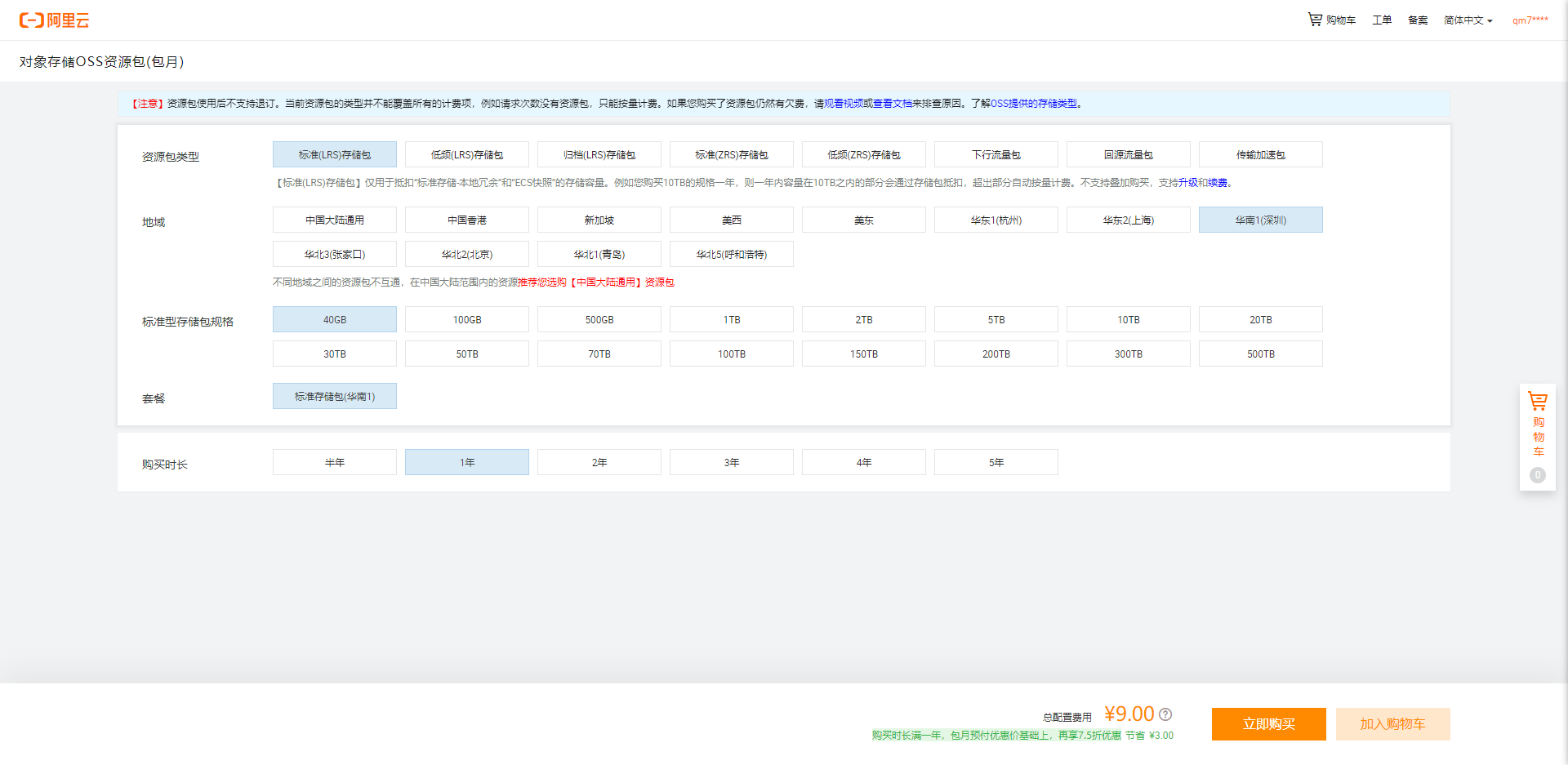The width and height of the screenshot is (1568, 765).
Task: Pick the 传输加速包 resource type
Action: (1261, 154)
